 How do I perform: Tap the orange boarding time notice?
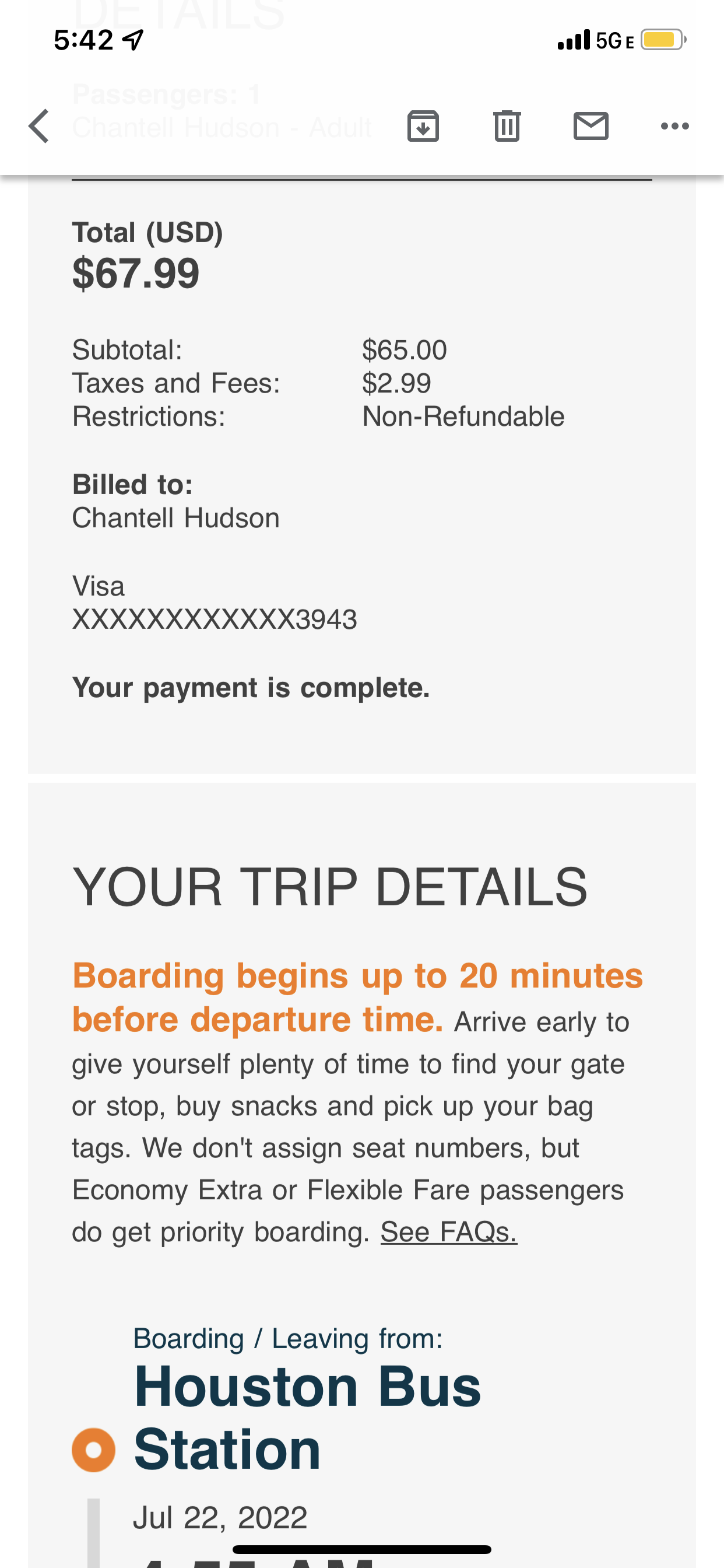click(357, 997)
